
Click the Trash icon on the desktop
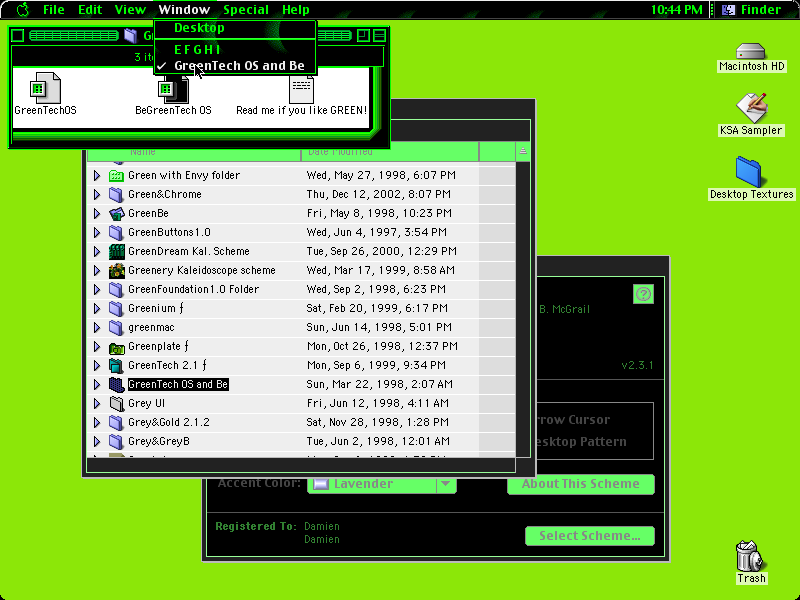click(x=751, y=556)
